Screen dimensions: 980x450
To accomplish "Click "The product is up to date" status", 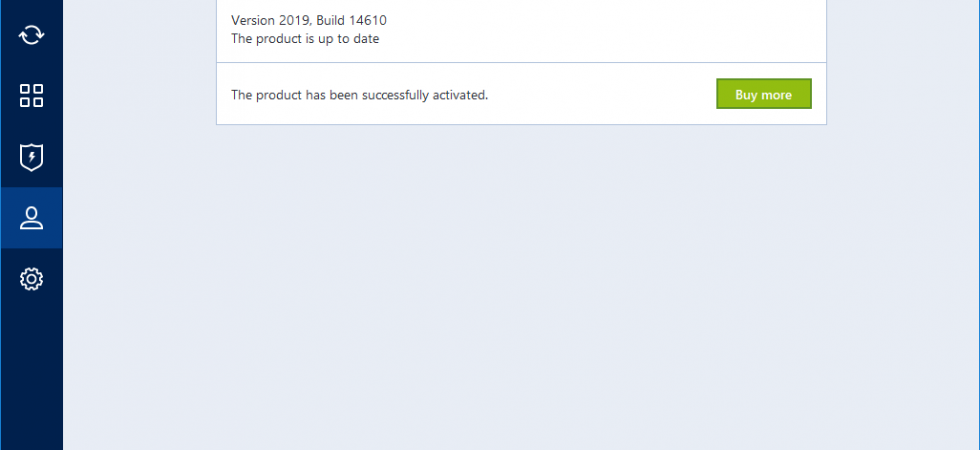I will pos(305,39).
